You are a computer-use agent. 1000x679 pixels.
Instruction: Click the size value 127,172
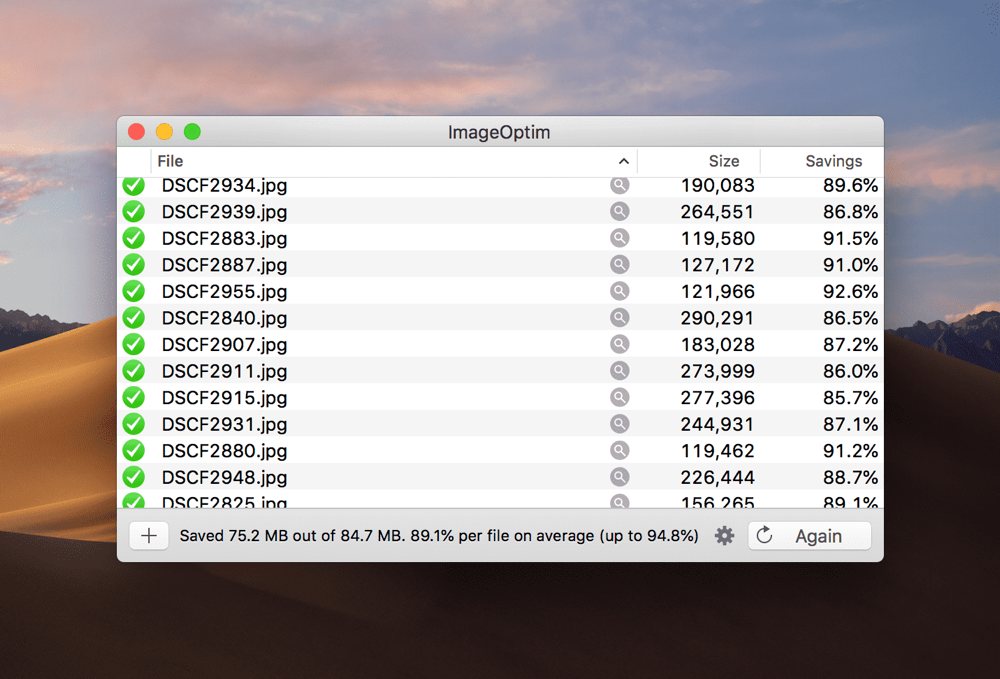(x=717, y=265)
